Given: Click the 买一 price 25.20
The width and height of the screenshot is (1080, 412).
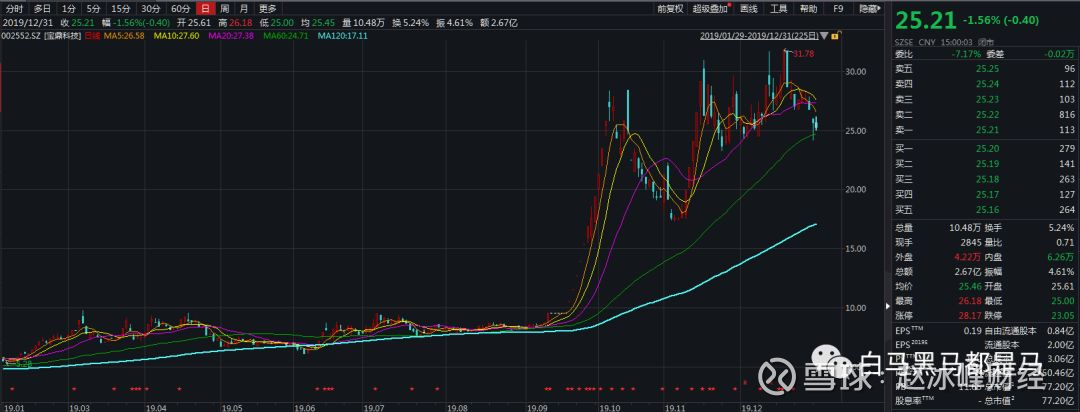Looking at the screenshot, I should point(986,149).
